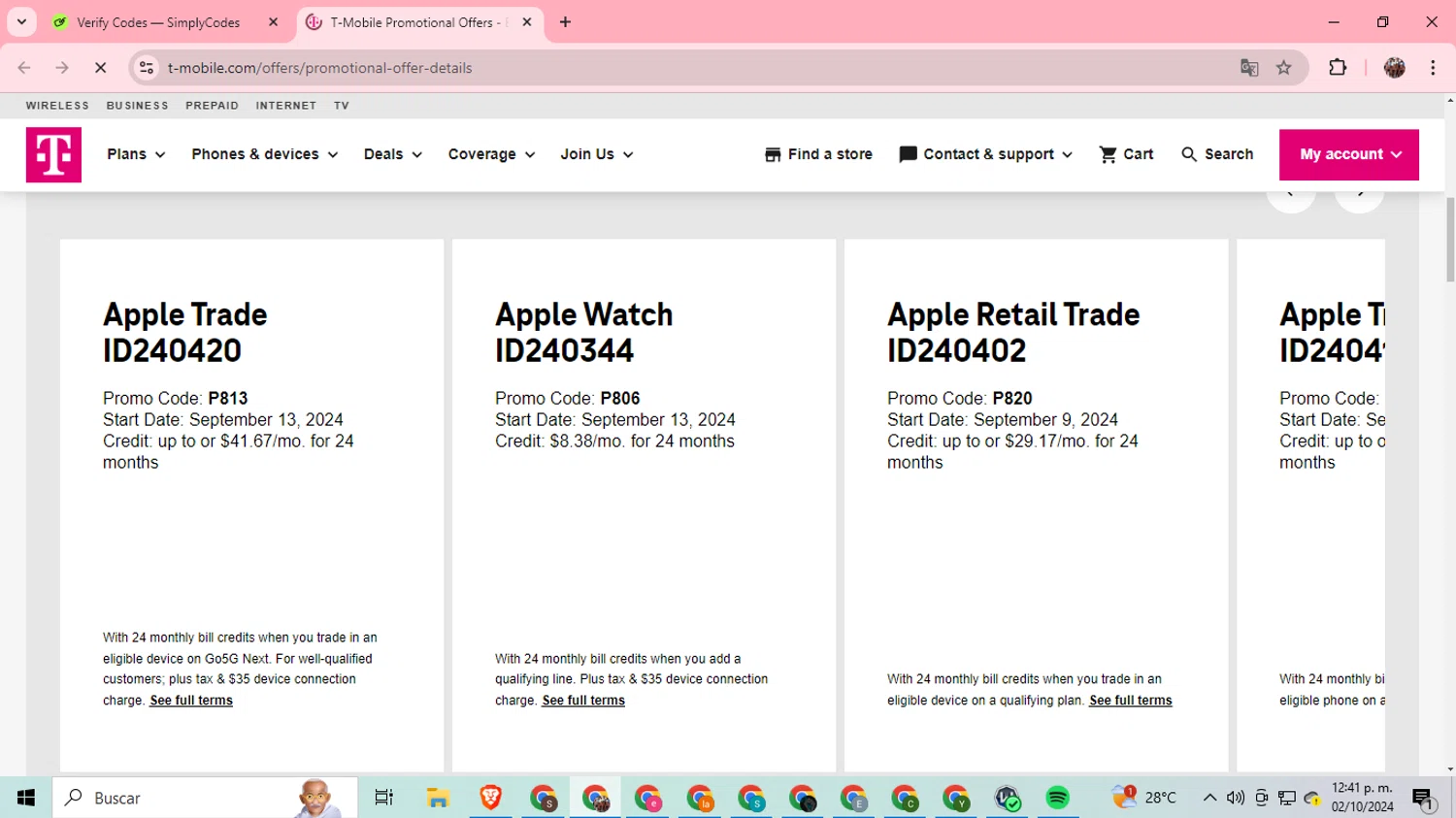Image resolution: width=1456 pixels, height=818 pixels.
Task: Click "Start Date: September 9, 2024" text
Action: pos(1003,420)
